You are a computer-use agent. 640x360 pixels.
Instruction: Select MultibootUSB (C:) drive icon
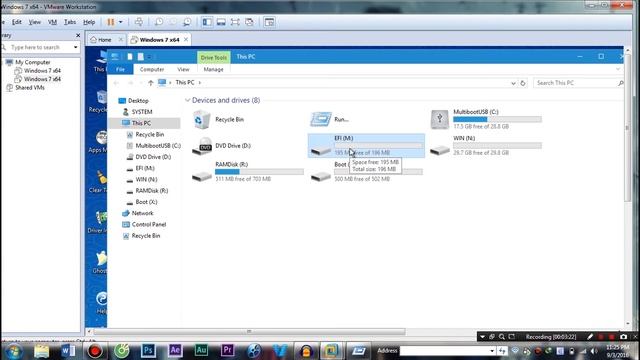(x=440, y=119)
